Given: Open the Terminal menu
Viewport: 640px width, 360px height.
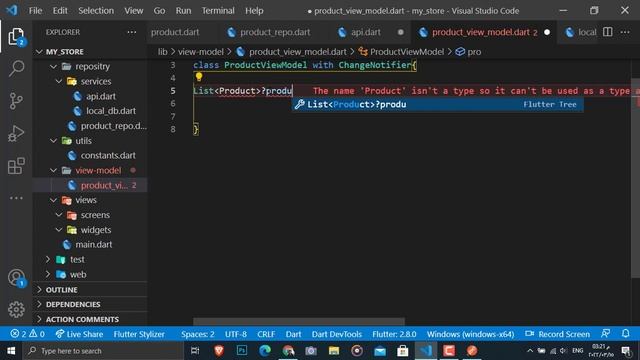Looking at the screenshot, I should click(218, 11).
